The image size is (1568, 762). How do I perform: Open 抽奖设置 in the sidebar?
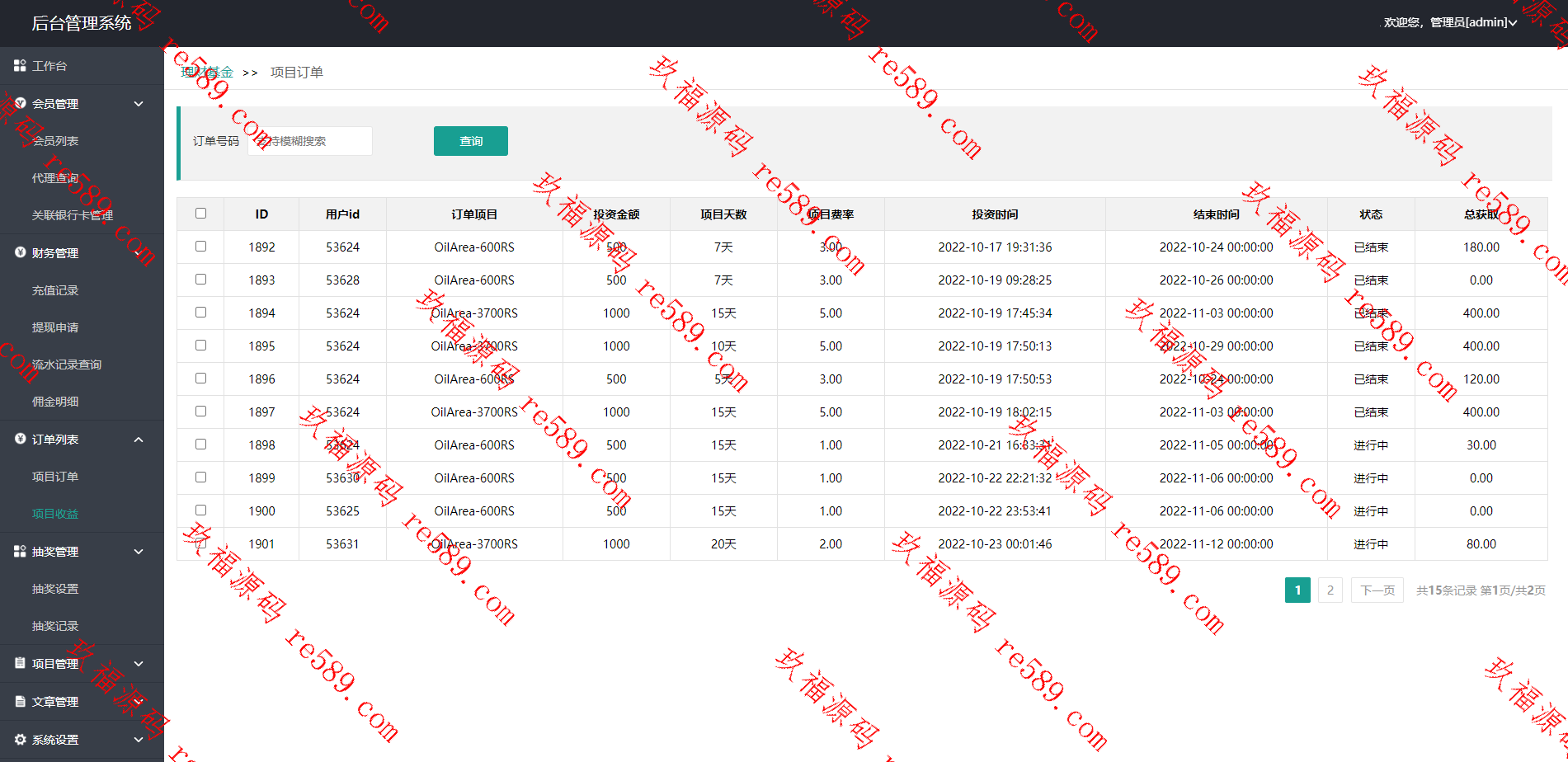[x=55, y=589]
